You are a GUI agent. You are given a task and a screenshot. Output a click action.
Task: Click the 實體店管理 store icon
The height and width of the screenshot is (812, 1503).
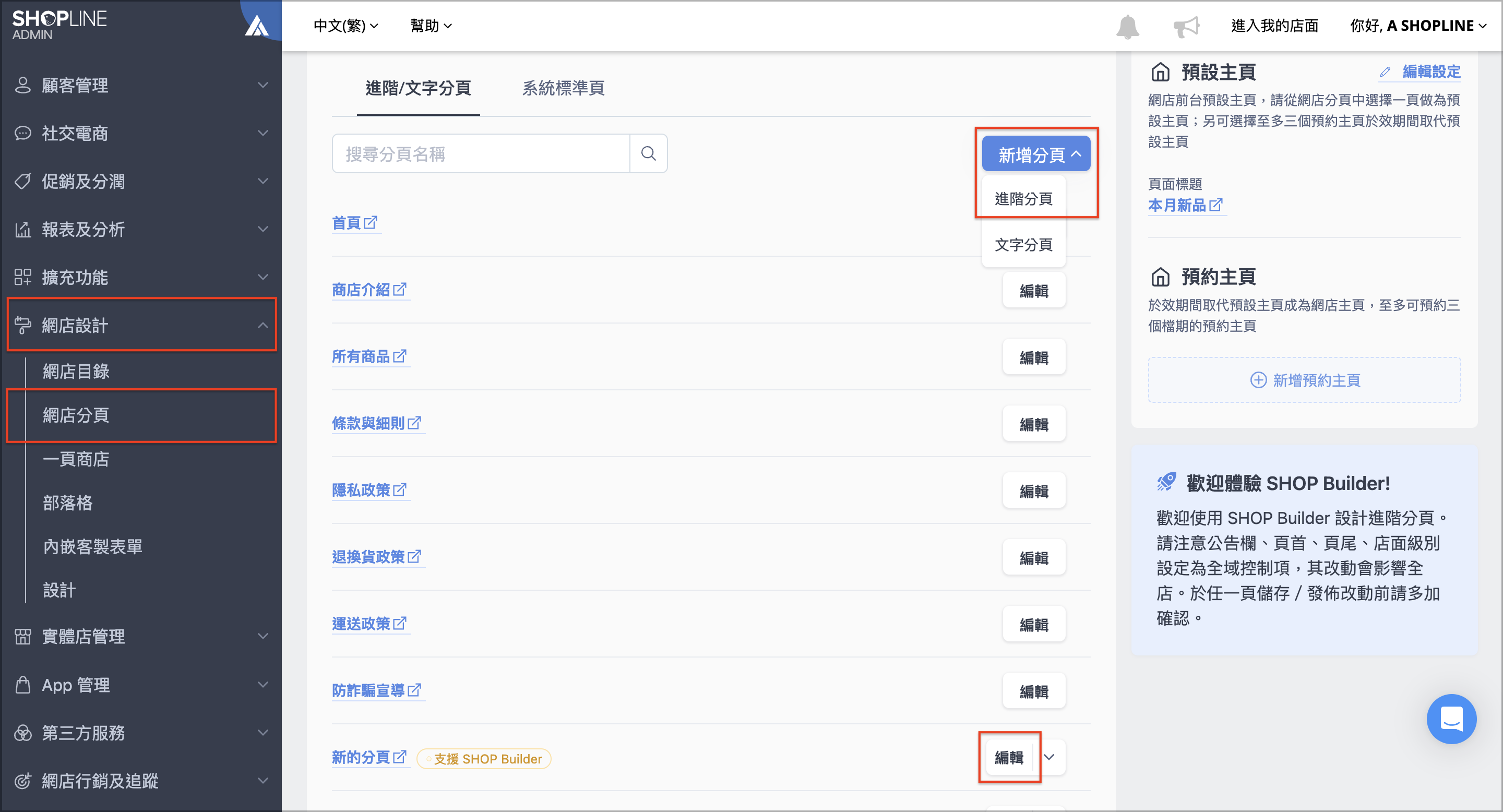click(x=22, y=636)
